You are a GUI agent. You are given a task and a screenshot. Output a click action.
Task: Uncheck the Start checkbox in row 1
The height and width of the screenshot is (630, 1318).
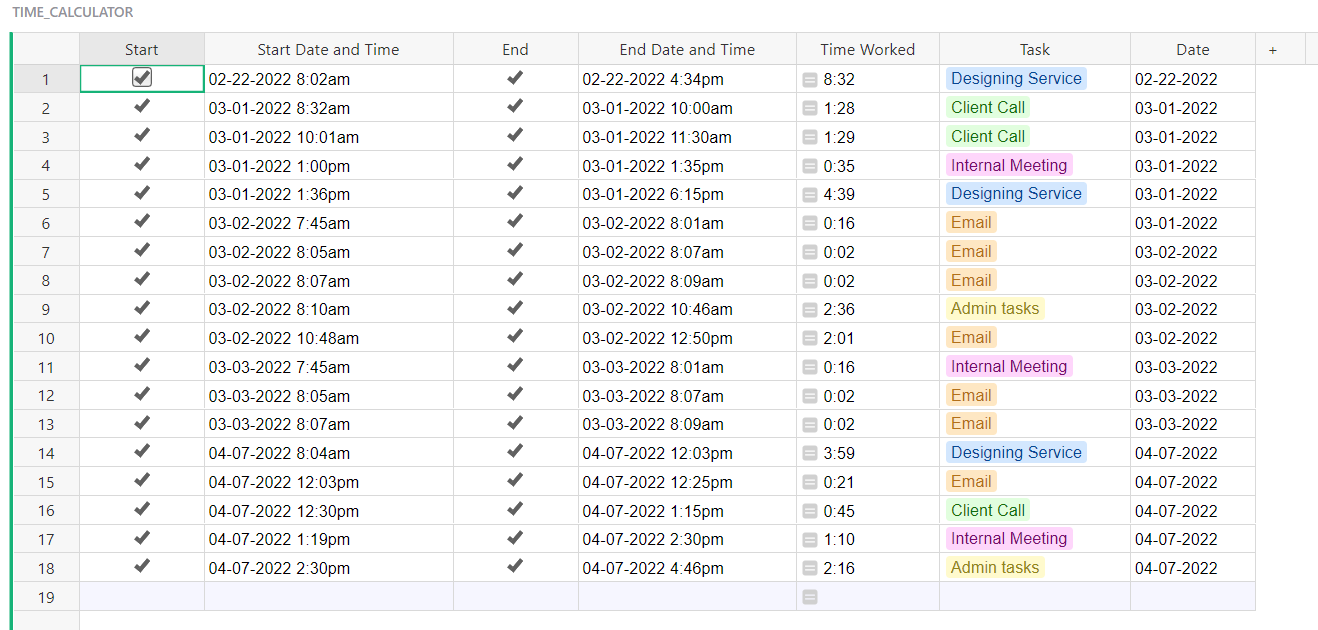point(141,76)
